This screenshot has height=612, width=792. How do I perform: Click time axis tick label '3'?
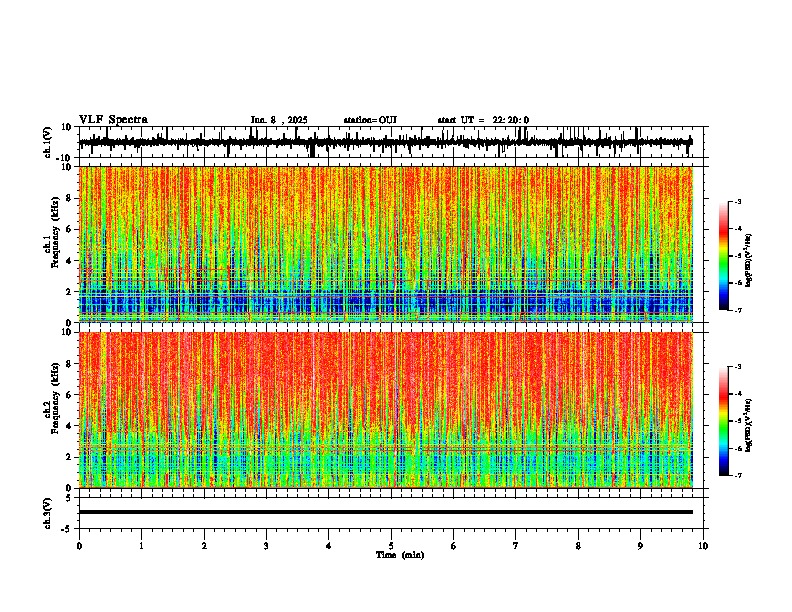pos(266,546)
